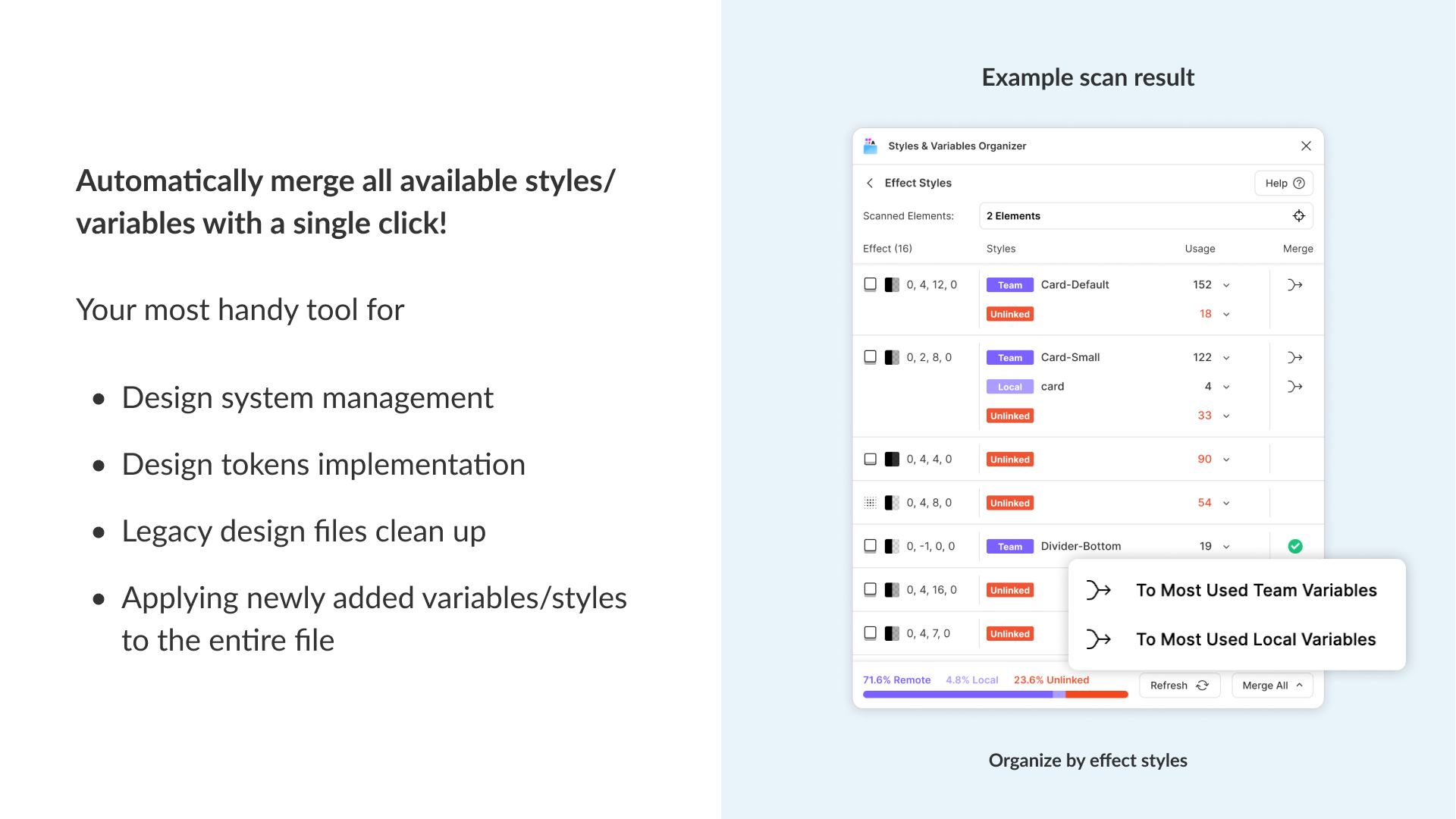Expand usage 152 for Card-Default
This screenshot has height=819, width=1456.
coord(1226,285)
